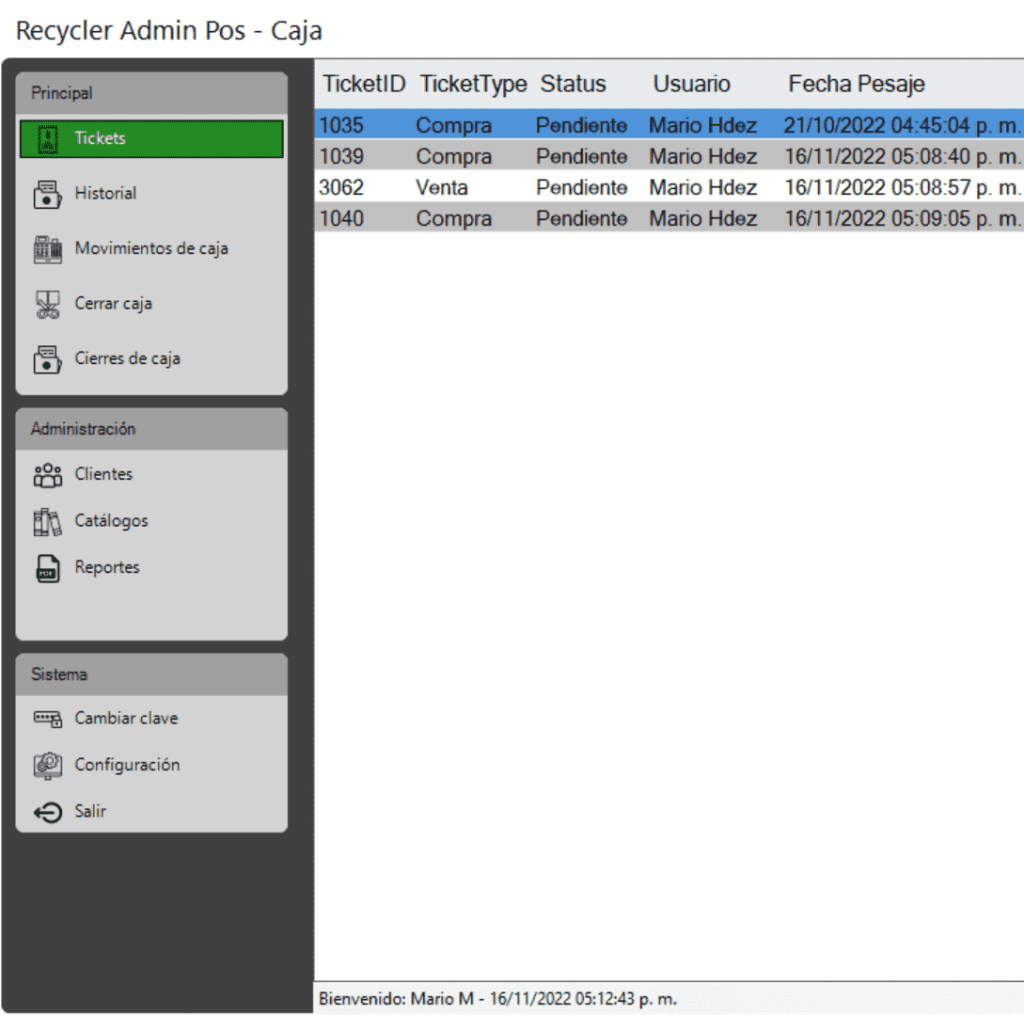Click the Tickets icon in sidebar
Screen dimensions: 1024x1015
point(47,138)
